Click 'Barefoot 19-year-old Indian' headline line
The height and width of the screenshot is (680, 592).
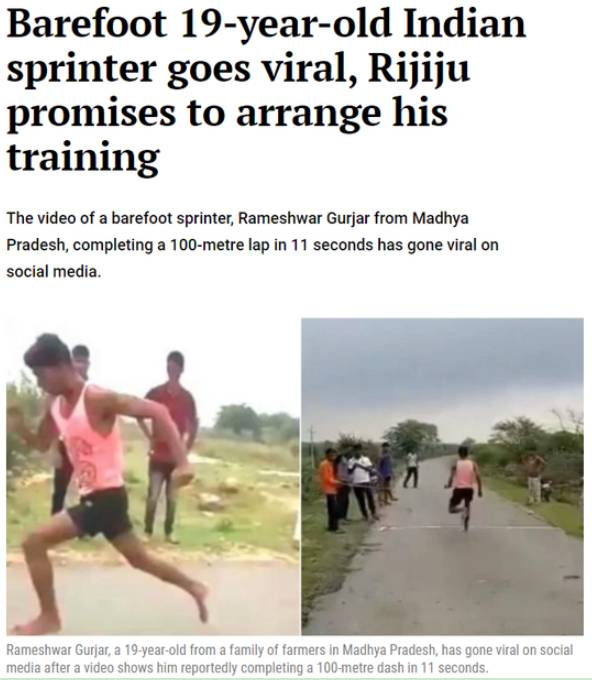click(266, 24)
